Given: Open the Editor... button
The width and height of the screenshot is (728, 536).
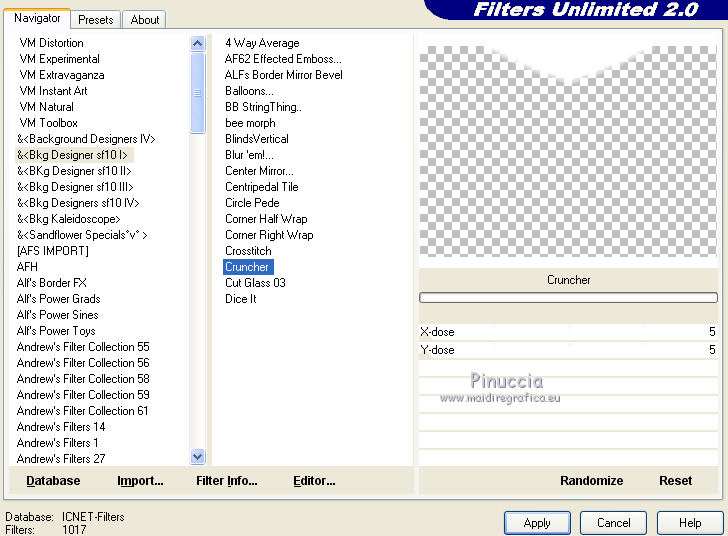Looking at the screenshot, I should (x=314, y=481).
